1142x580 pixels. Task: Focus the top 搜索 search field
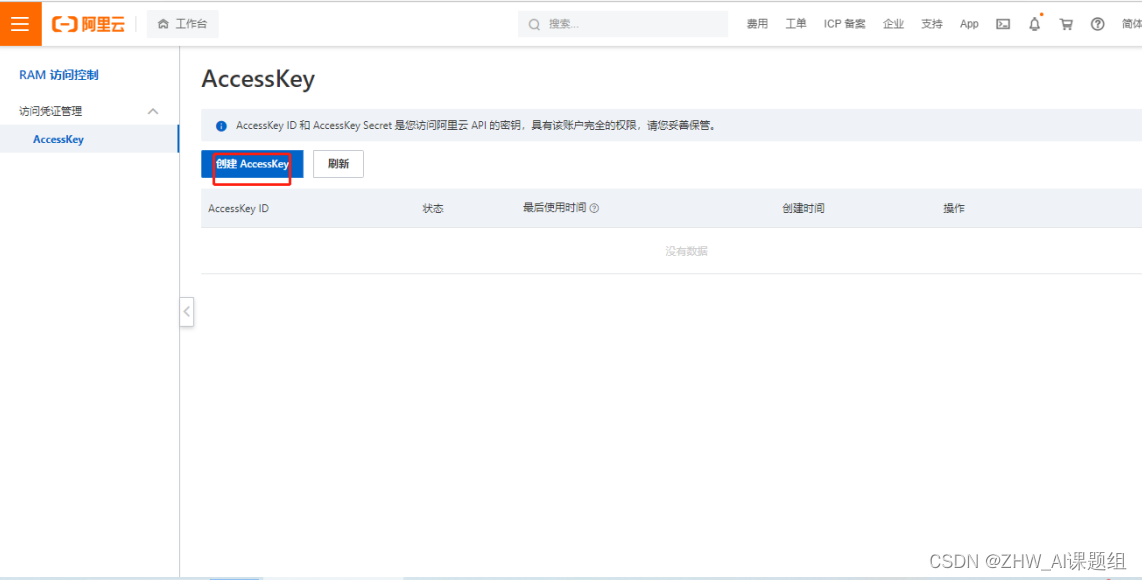click(623, 24)
